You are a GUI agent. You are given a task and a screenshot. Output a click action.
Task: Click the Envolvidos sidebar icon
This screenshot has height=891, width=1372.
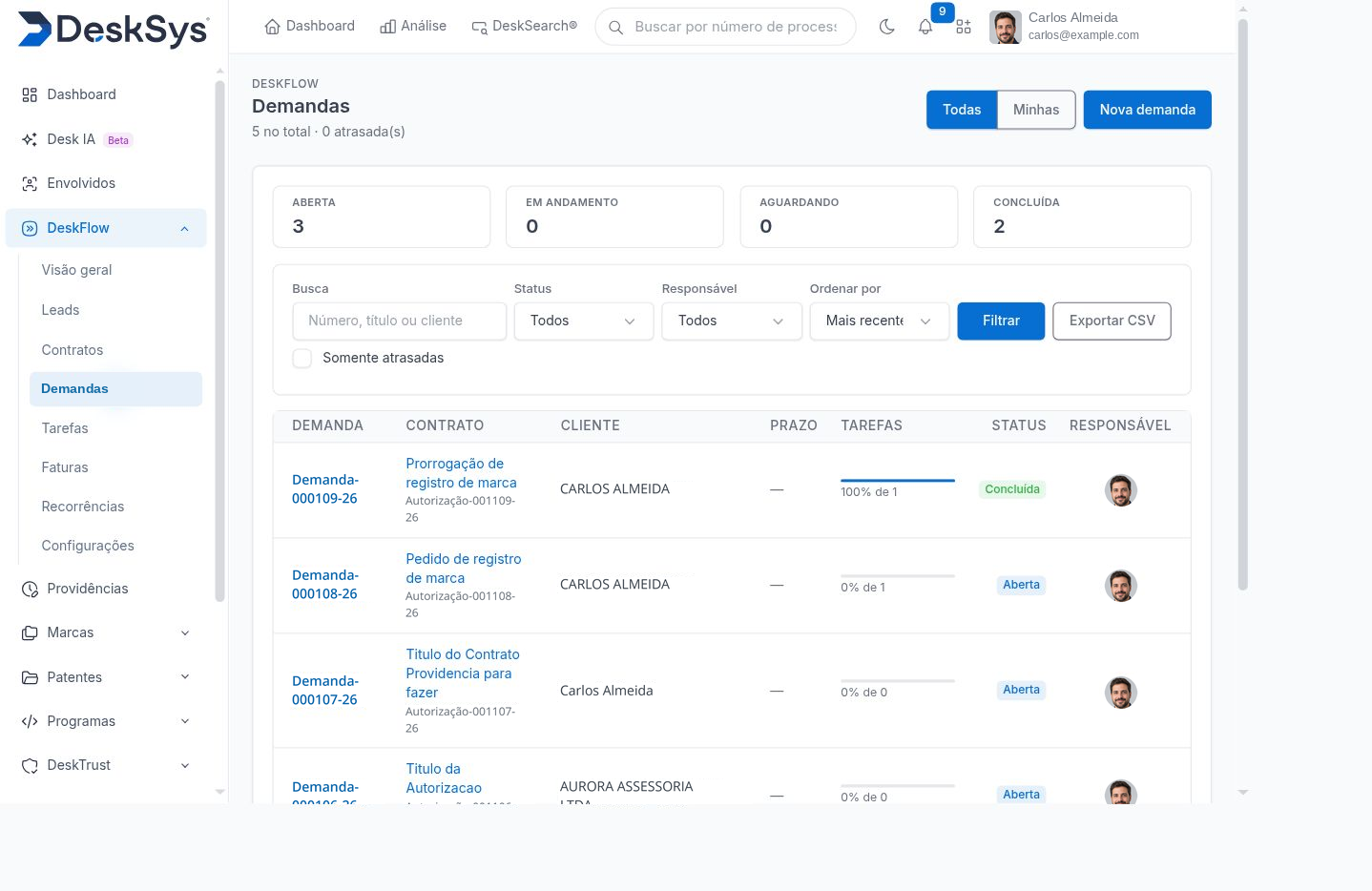[30, 183]
